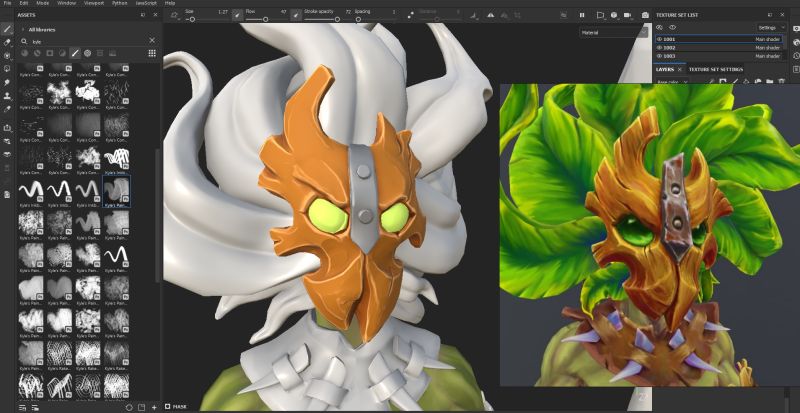800x413 pixels.
Task: Click the assets search field
Action: point(87,41)
